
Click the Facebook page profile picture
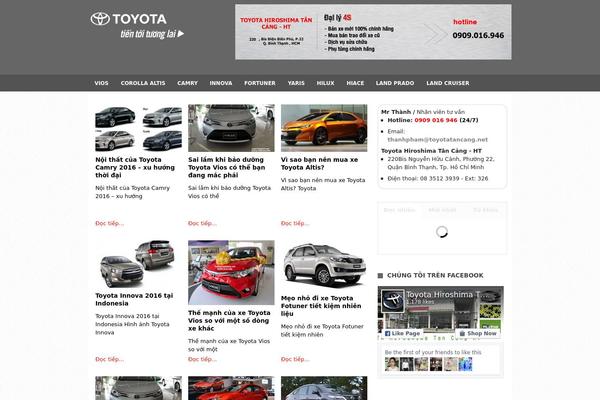pos(393,301)
